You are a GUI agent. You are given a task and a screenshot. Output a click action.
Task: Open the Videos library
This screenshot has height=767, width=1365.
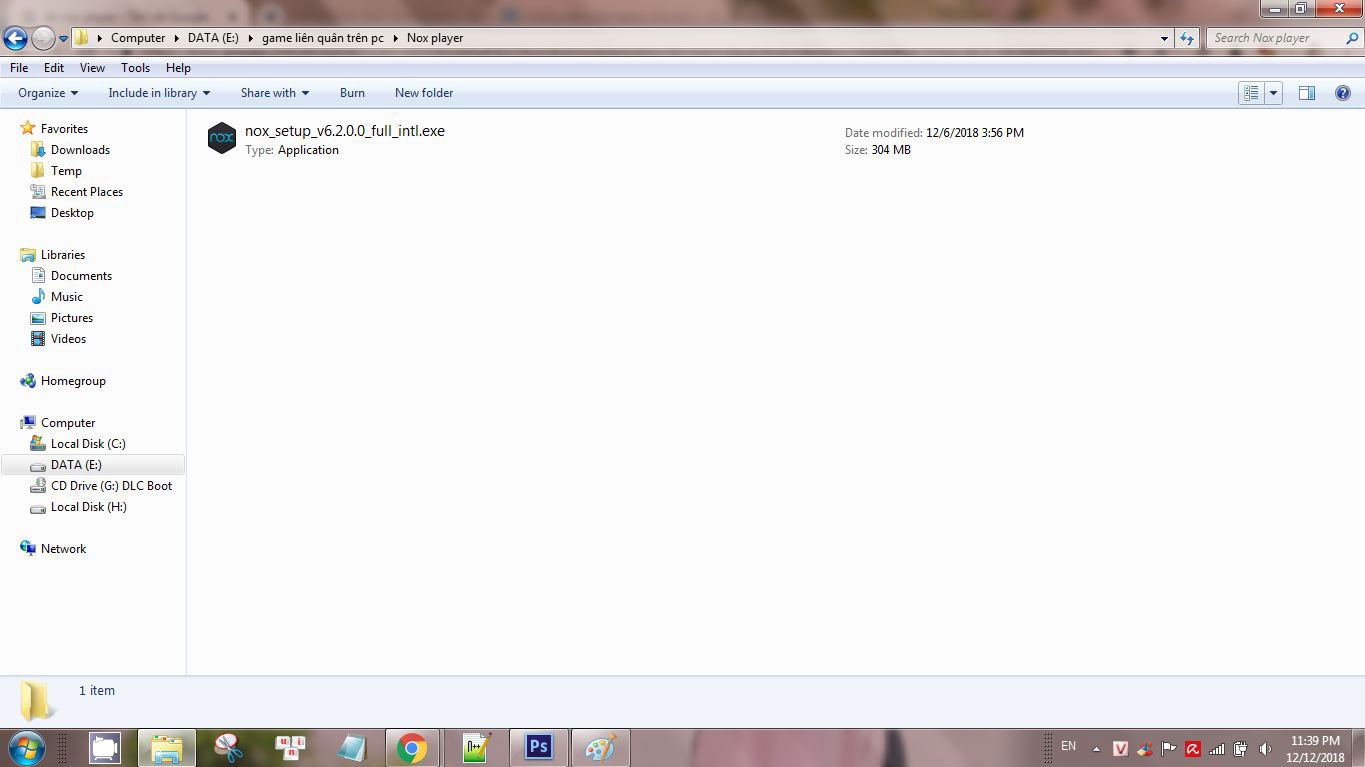click(x=68, y=339)
